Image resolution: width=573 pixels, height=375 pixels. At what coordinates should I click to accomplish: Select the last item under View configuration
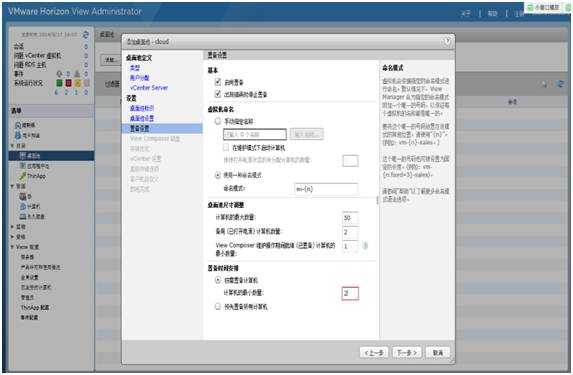pyautogui.click(x=29, y=317)
